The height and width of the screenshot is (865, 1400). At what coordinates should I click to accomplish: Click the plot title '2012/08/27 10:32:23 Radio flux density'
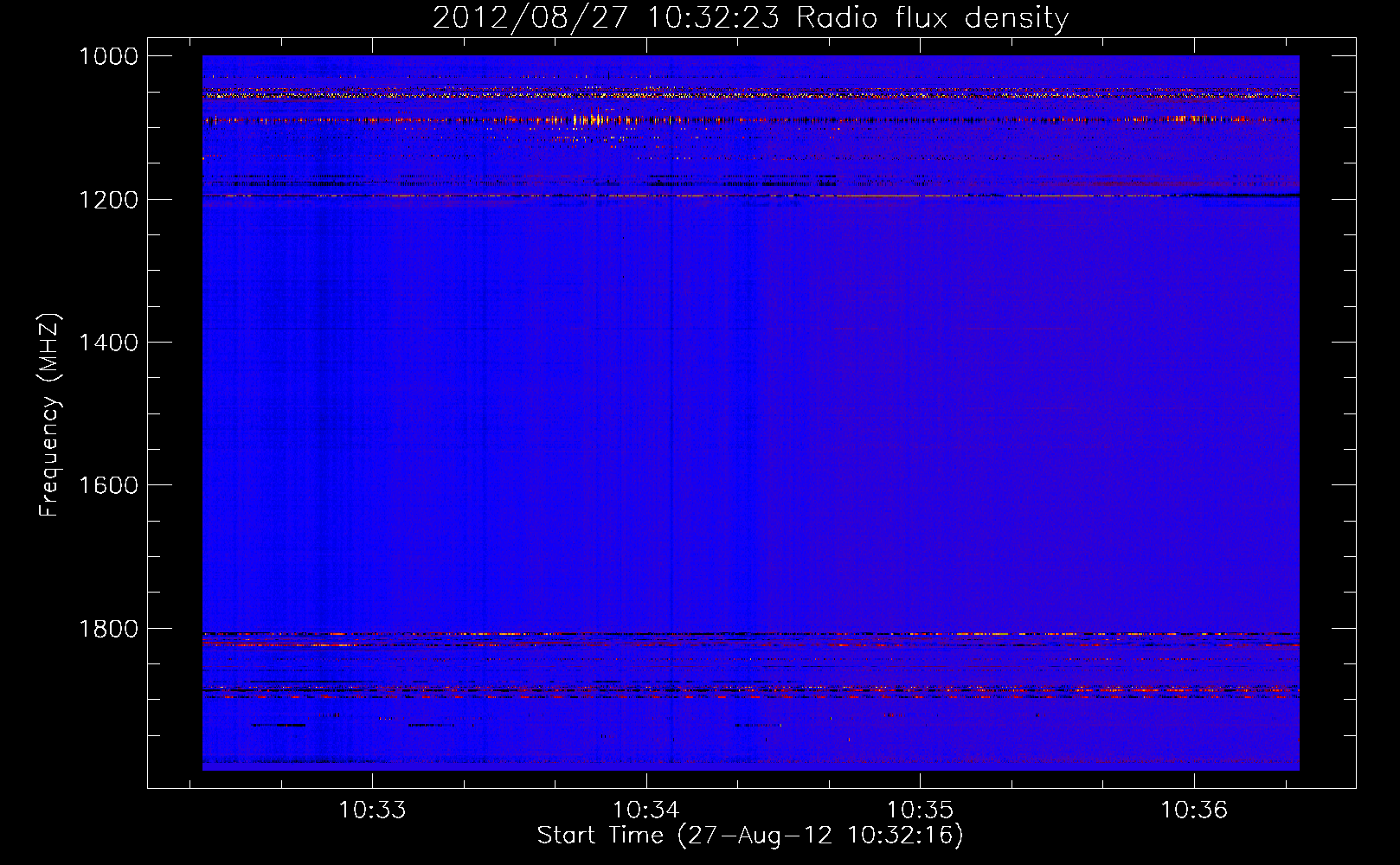coord(750,17)
